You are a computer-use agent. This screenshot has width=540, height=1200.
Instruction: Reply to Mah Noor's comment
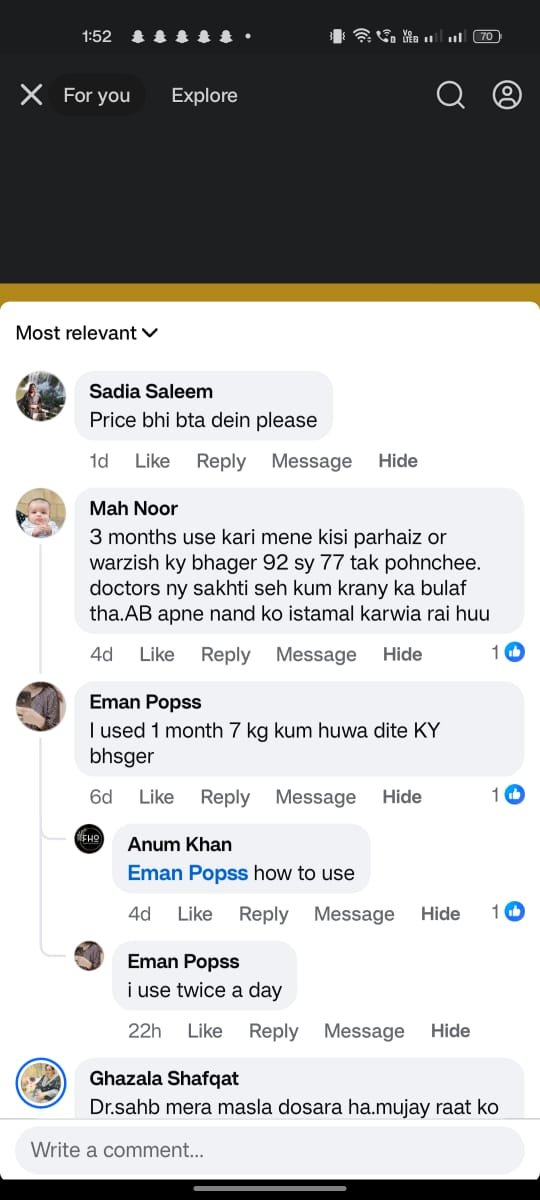click(225, 654)
